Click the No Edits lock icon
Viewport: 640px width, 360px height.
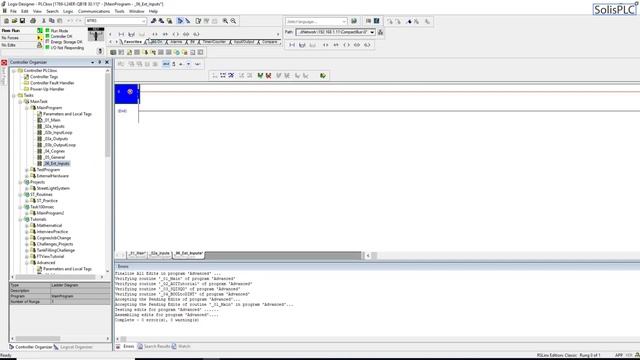(x=40, y=45)
